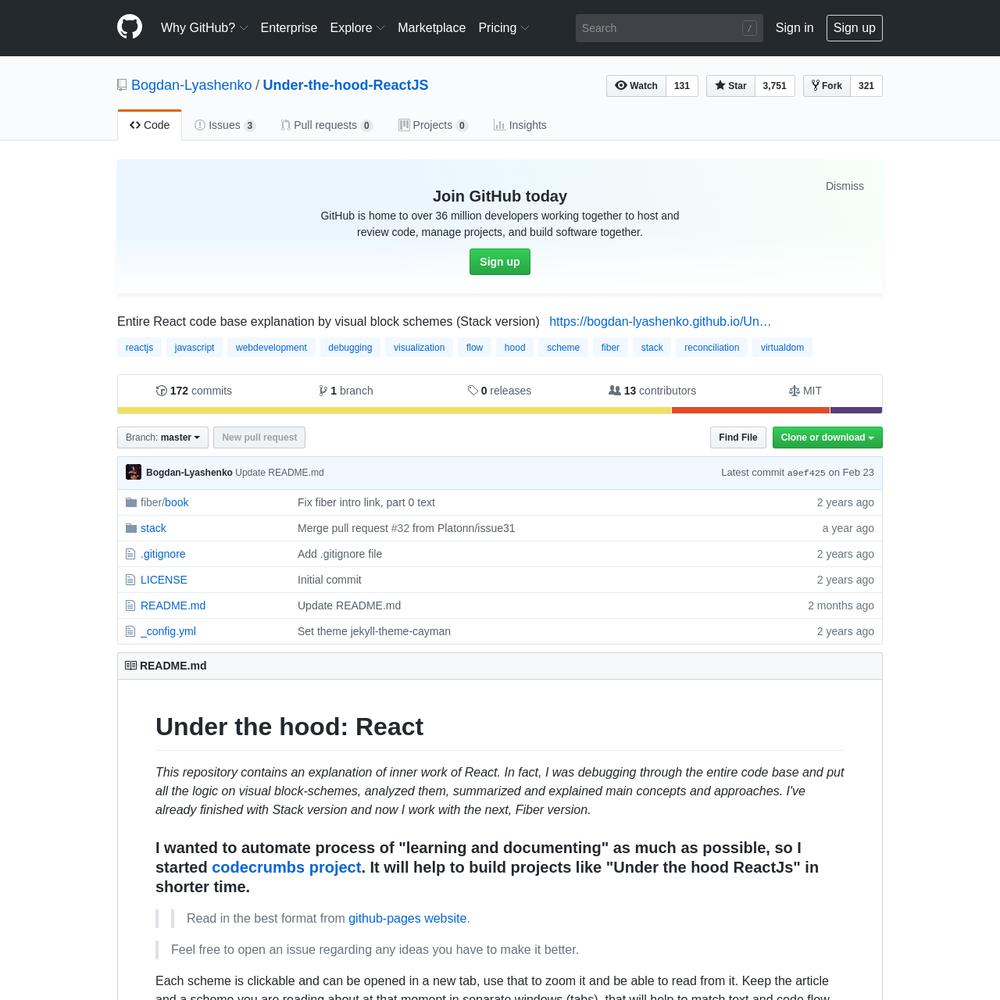Switch to the Projects tab
The height and width of the screenshot is (1000, 1000).
tap(433, 125)
